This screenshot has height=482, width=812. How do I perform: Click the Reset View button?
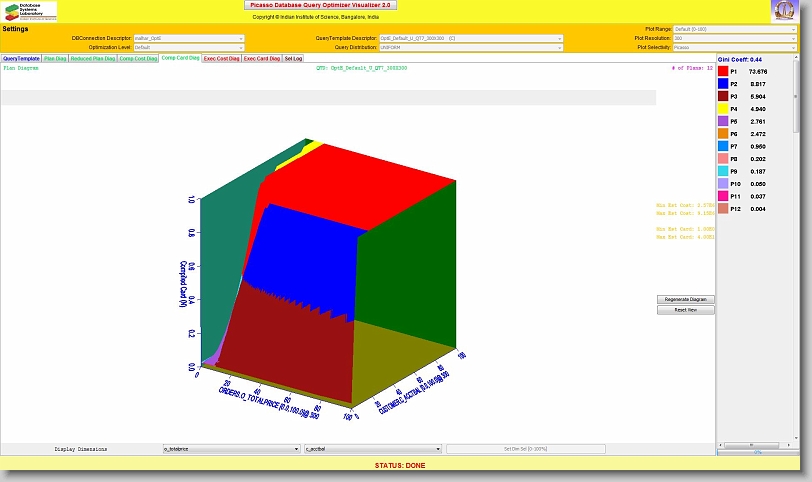pyautogui.click(x=685, y=310)
